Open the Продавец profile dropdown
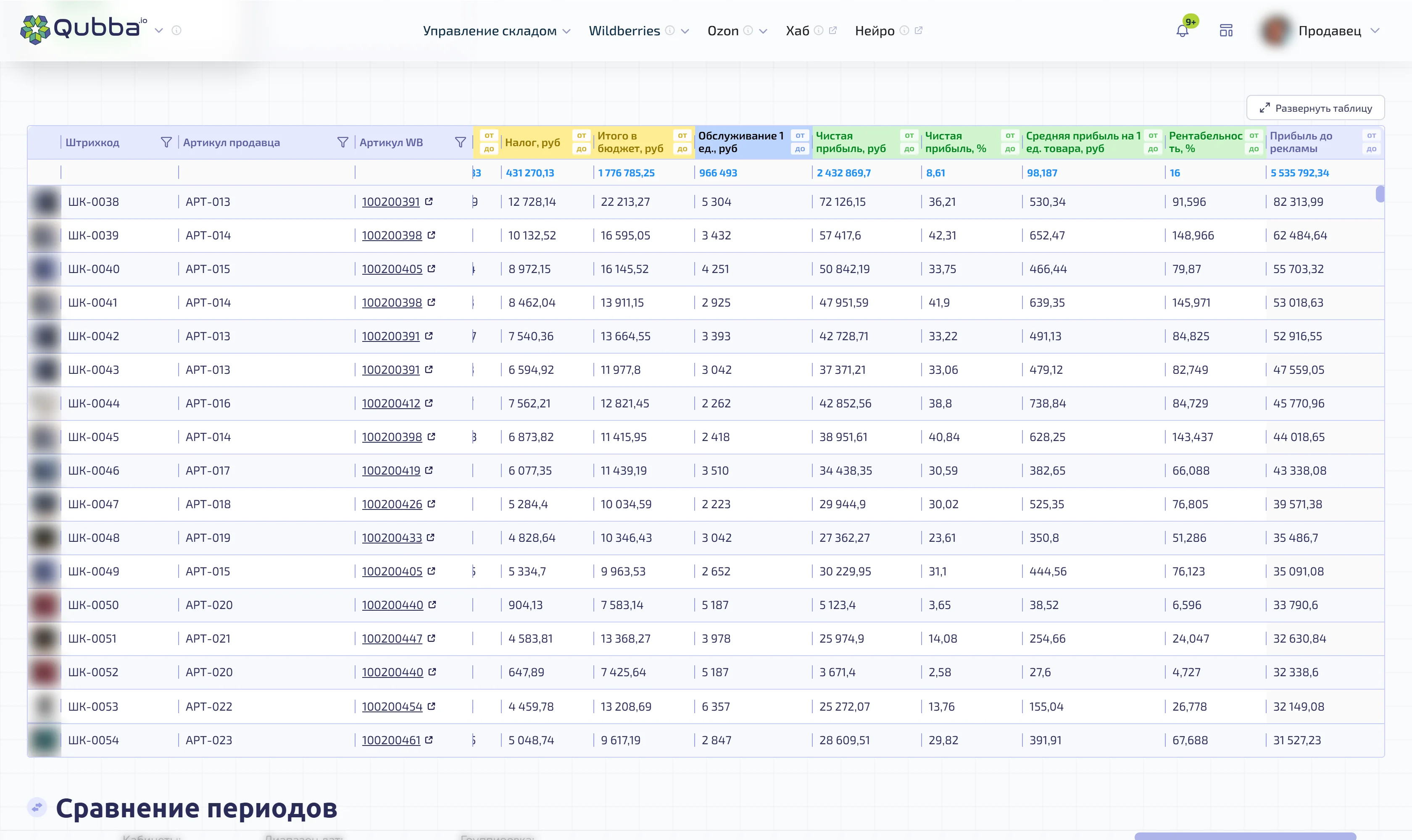The width and height of the screenshot is (1412, 840). [1375, 31]
